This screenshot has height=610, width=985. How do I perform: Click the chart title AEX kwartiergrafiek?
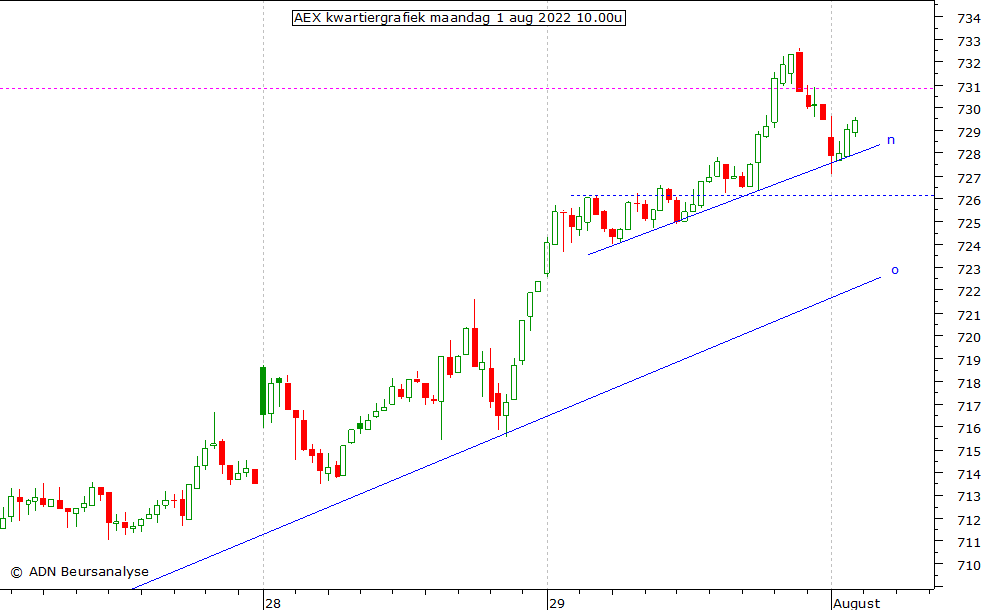(x=458, y=17)
